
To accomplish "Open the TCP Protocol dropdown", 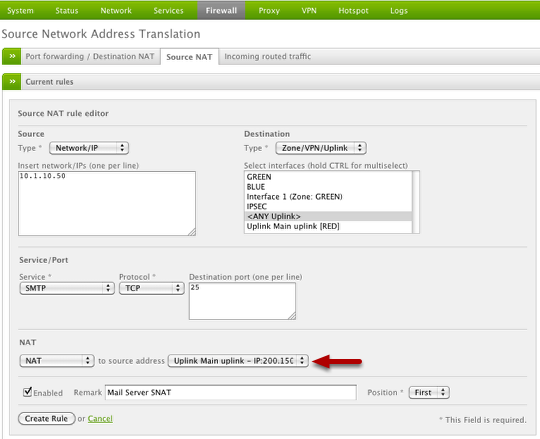I will 152,288.
